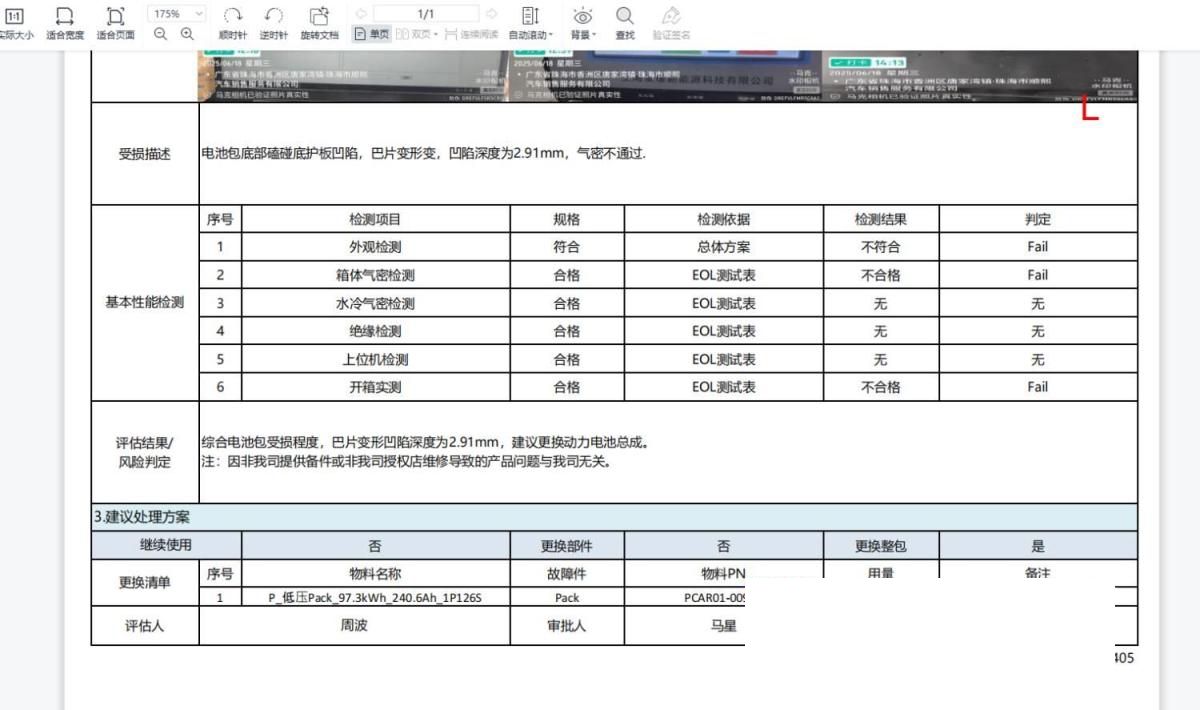Click the zoom out magnifier icon
This screenshot has width=1200, height=710.
161,34
